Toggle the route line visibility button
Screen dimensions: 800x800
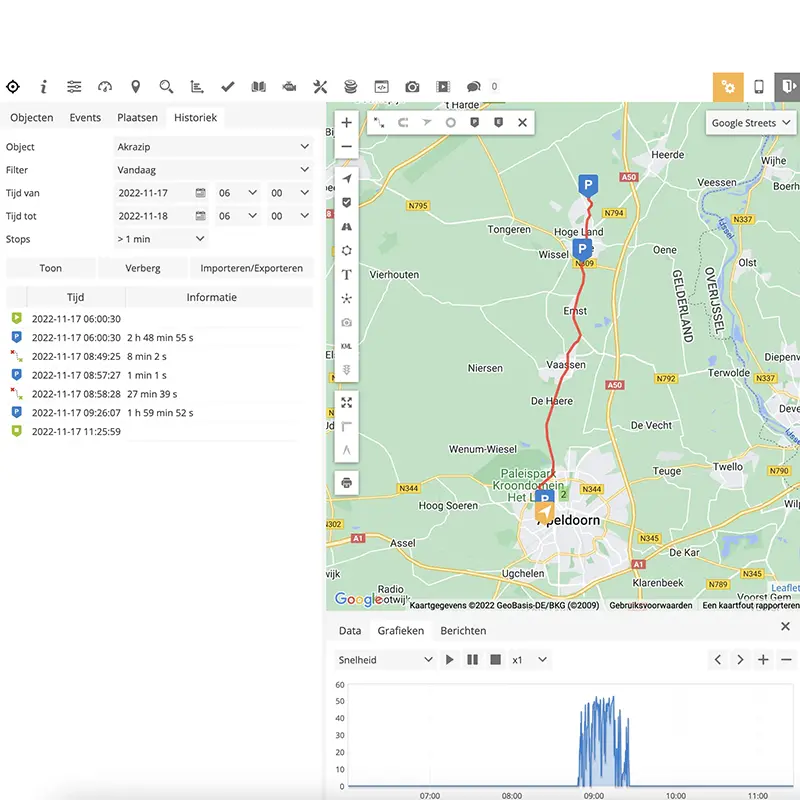(379, 123)
